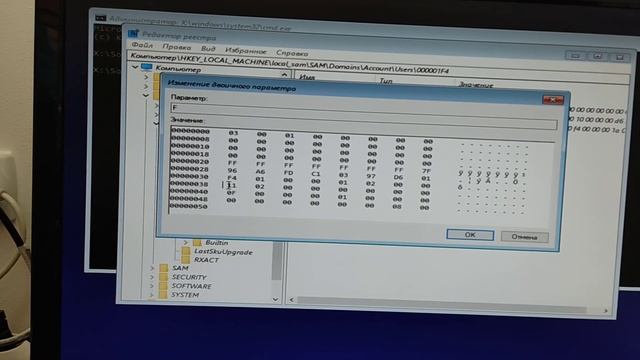Viewport: 640px width, 360px height.
Task: Click the RXACT folder icon
Action: (x=186, y=260)
